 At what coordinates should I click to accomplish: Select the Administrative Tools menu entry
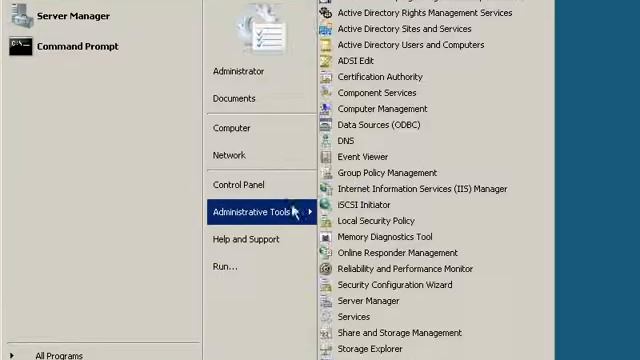[262, 212]
